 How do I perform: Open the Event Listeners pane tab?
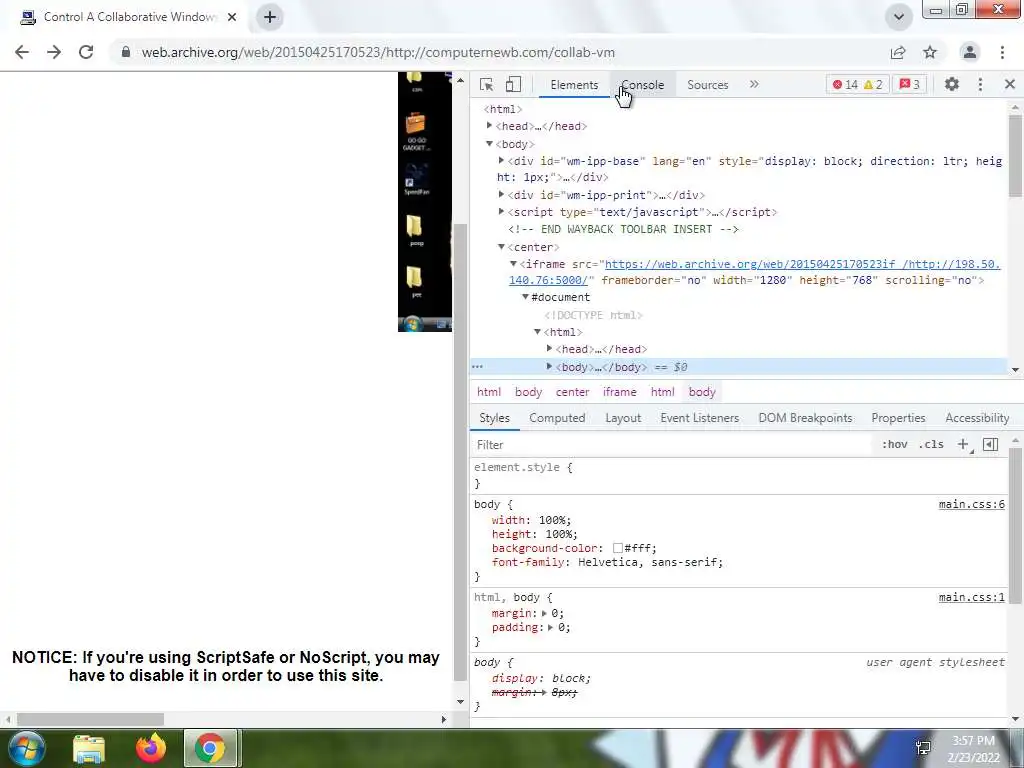tap(699, 418)
